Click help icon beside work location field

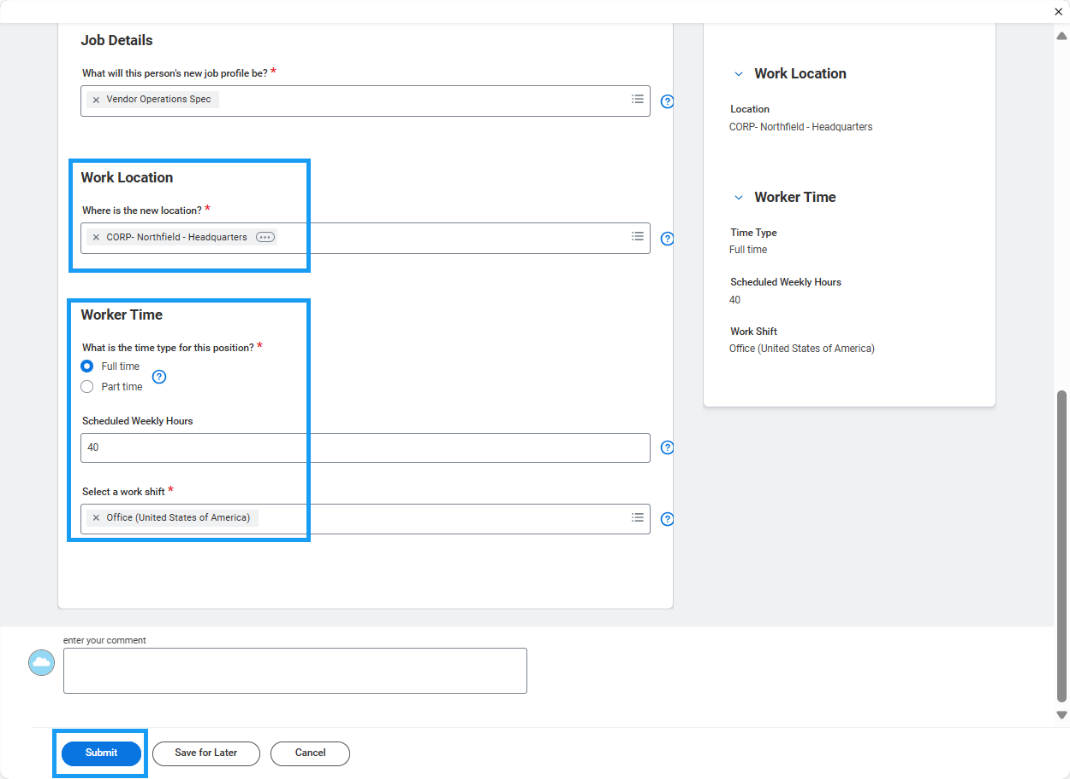click(667, 238)
